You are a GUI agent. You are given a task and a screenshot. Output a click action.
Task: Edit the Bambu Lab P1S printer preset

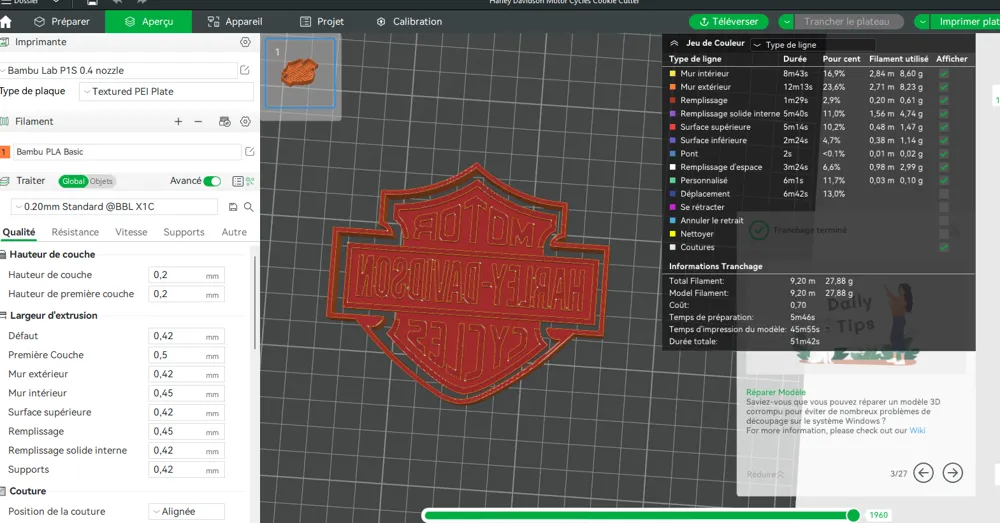coord(245,70)
